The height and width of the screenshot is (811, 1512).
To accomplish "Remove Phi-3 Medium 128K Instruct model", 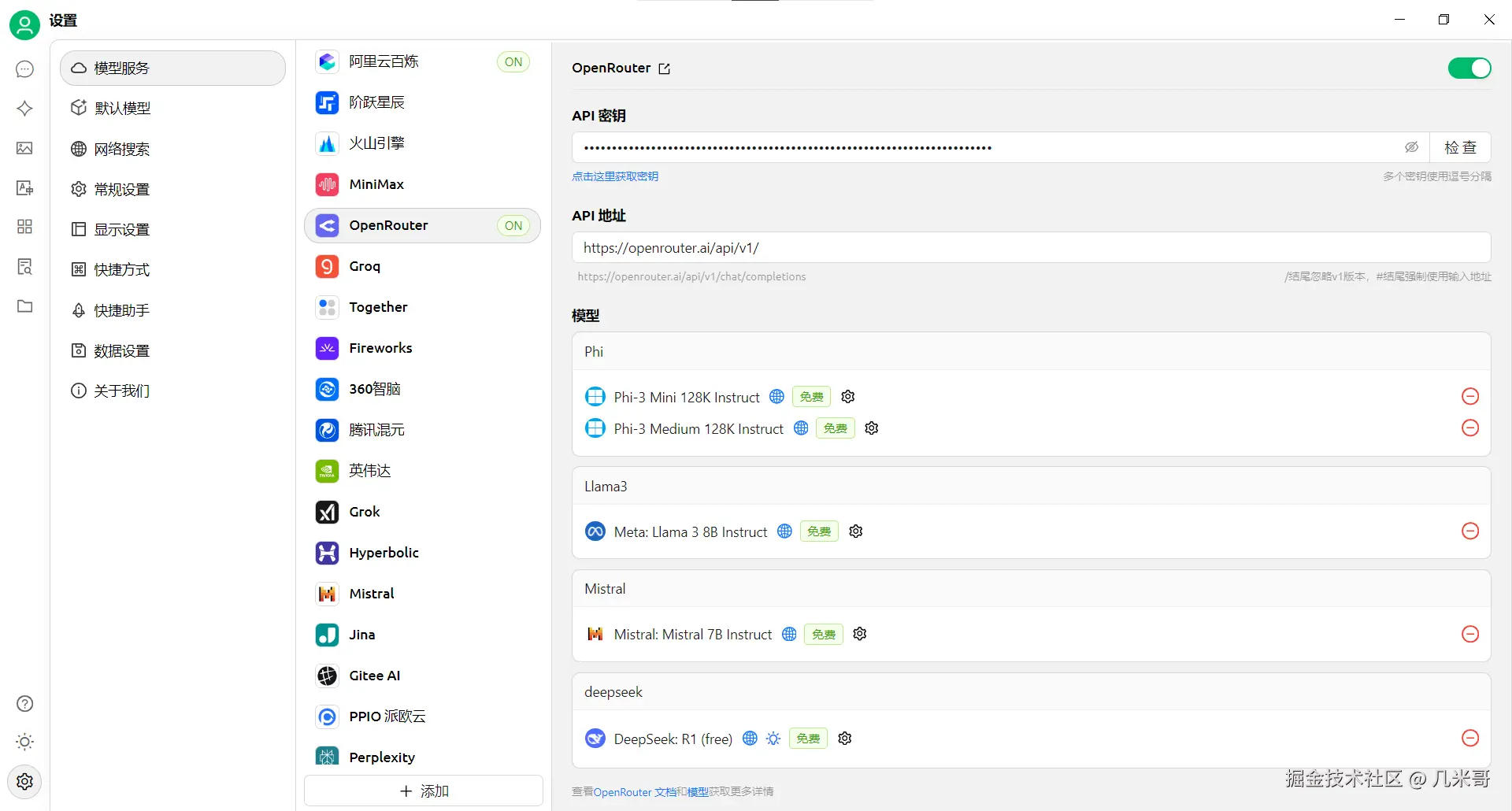I will tap(1470, 428).
